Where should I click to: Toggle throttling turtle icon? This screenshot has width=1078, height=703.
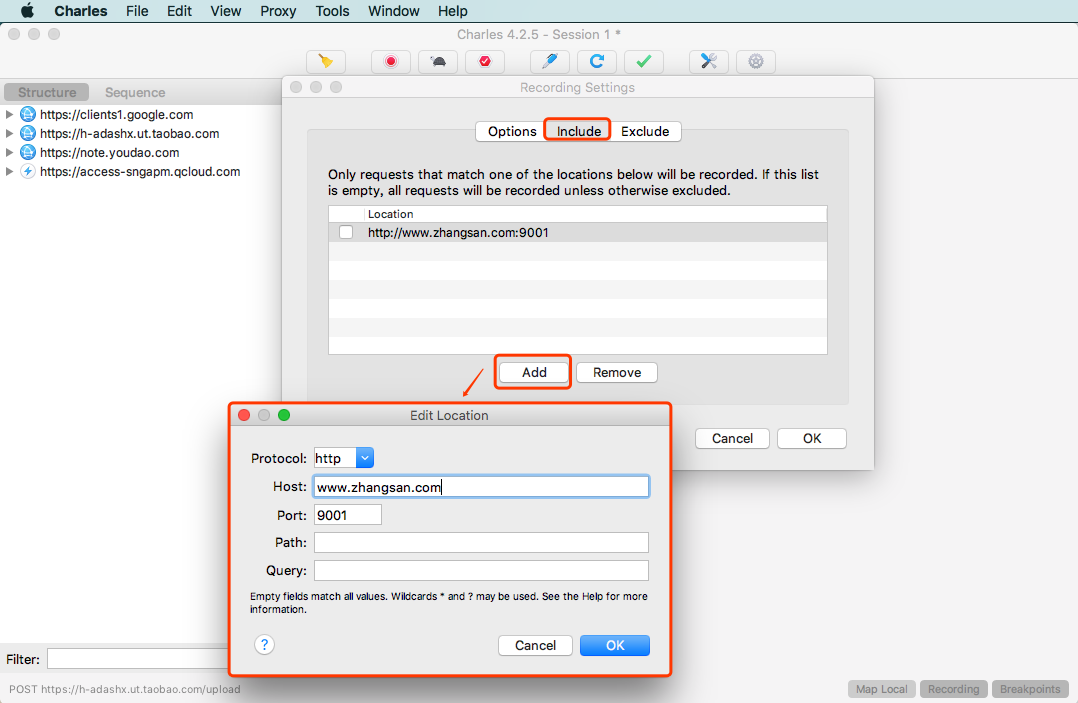[438, 62]
